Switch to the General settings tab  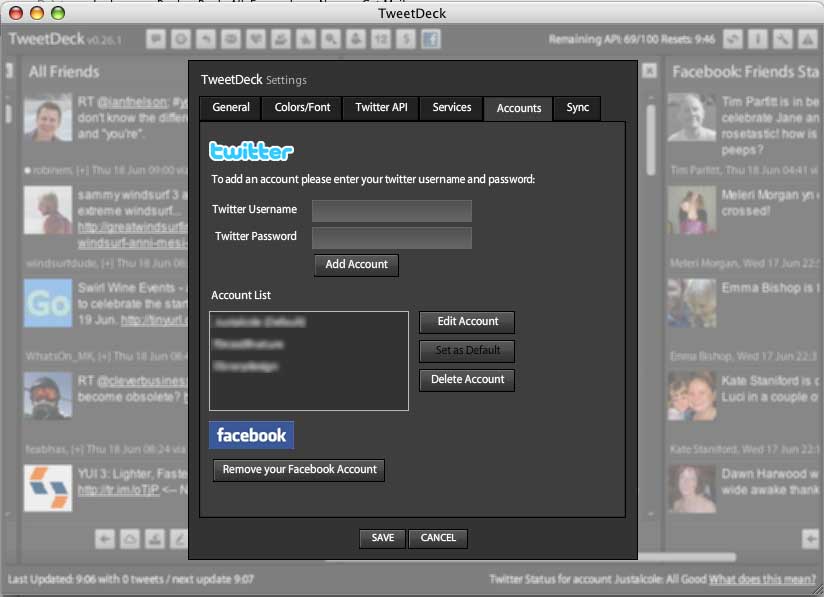[231, 107]
